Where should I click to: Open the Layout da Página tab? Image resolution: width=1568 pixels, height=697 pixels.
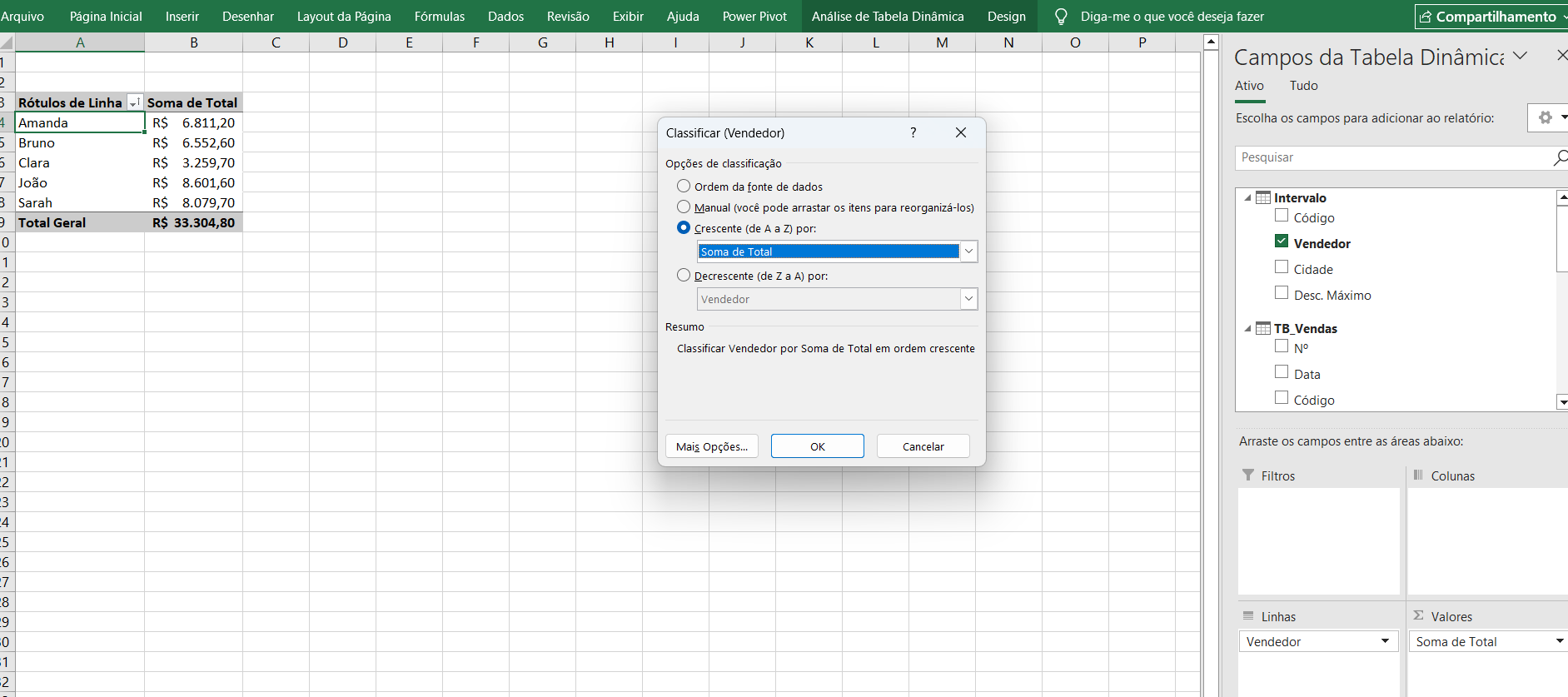344,17
